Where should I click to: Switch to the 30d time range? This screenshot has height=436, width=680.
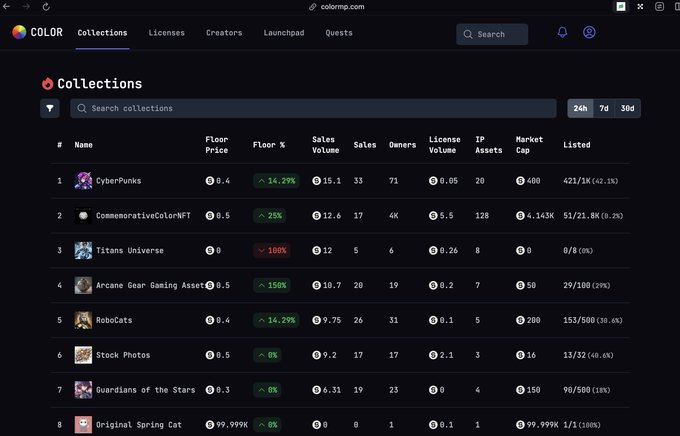(627, 108)
